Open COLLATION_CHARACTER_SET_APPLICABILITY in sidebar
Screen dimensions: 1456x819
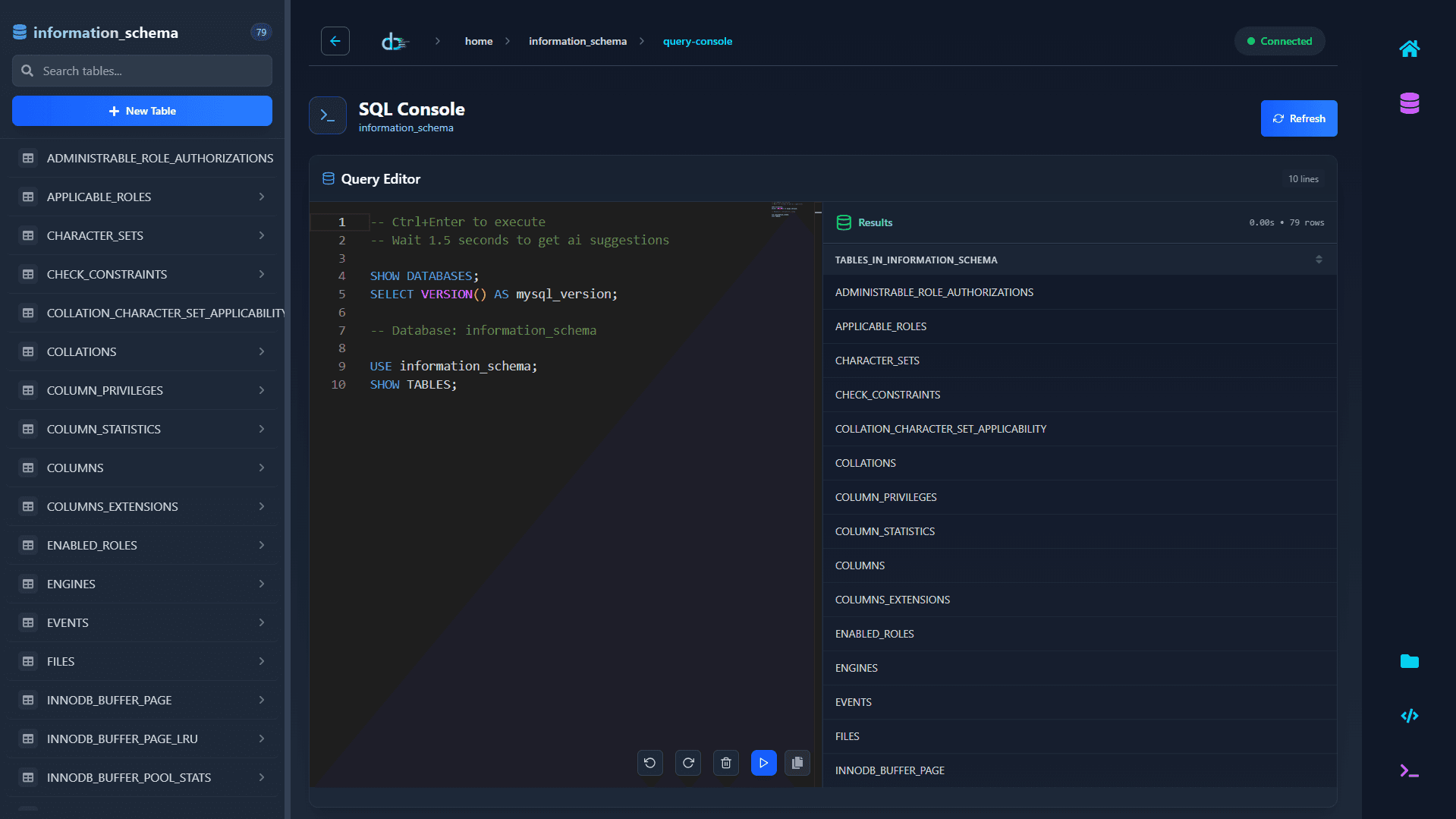click(144, 313)
